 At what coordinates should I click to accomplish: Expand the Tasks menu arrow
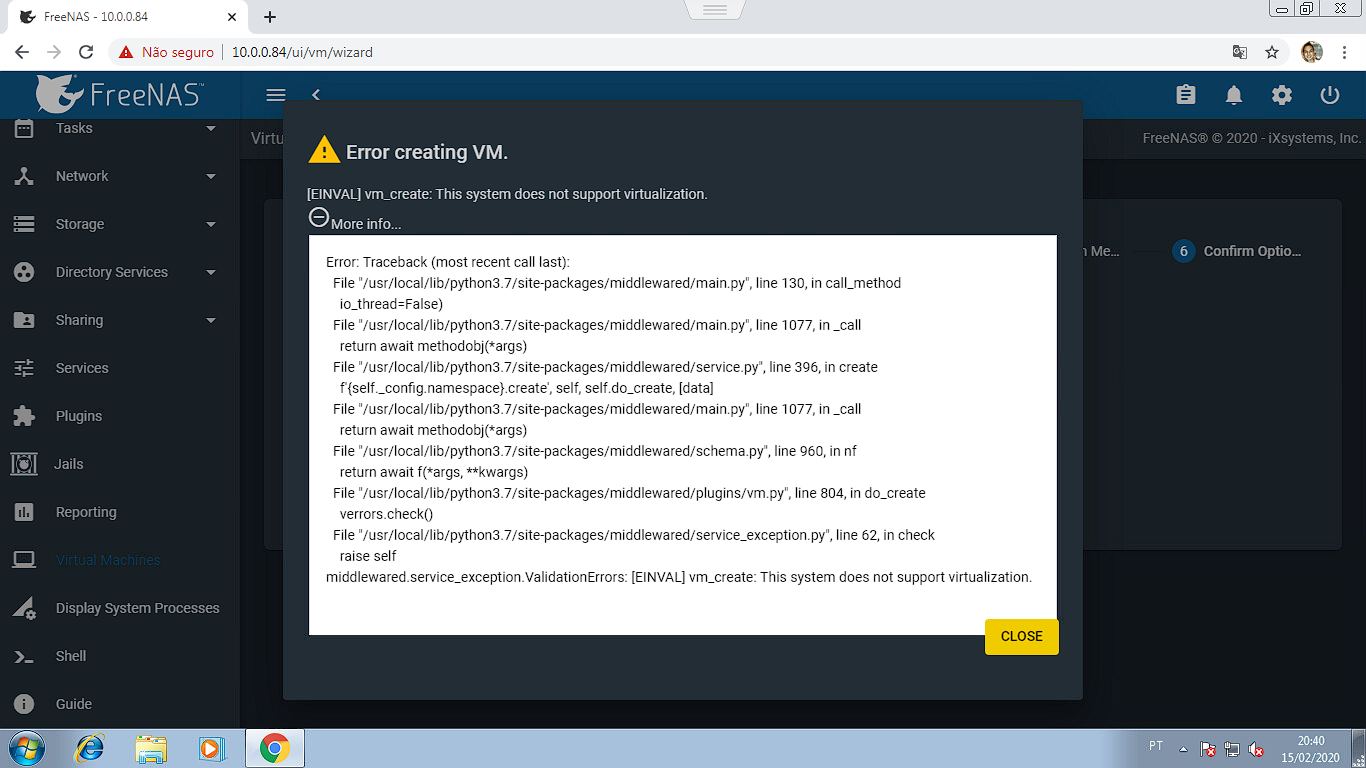211,128
